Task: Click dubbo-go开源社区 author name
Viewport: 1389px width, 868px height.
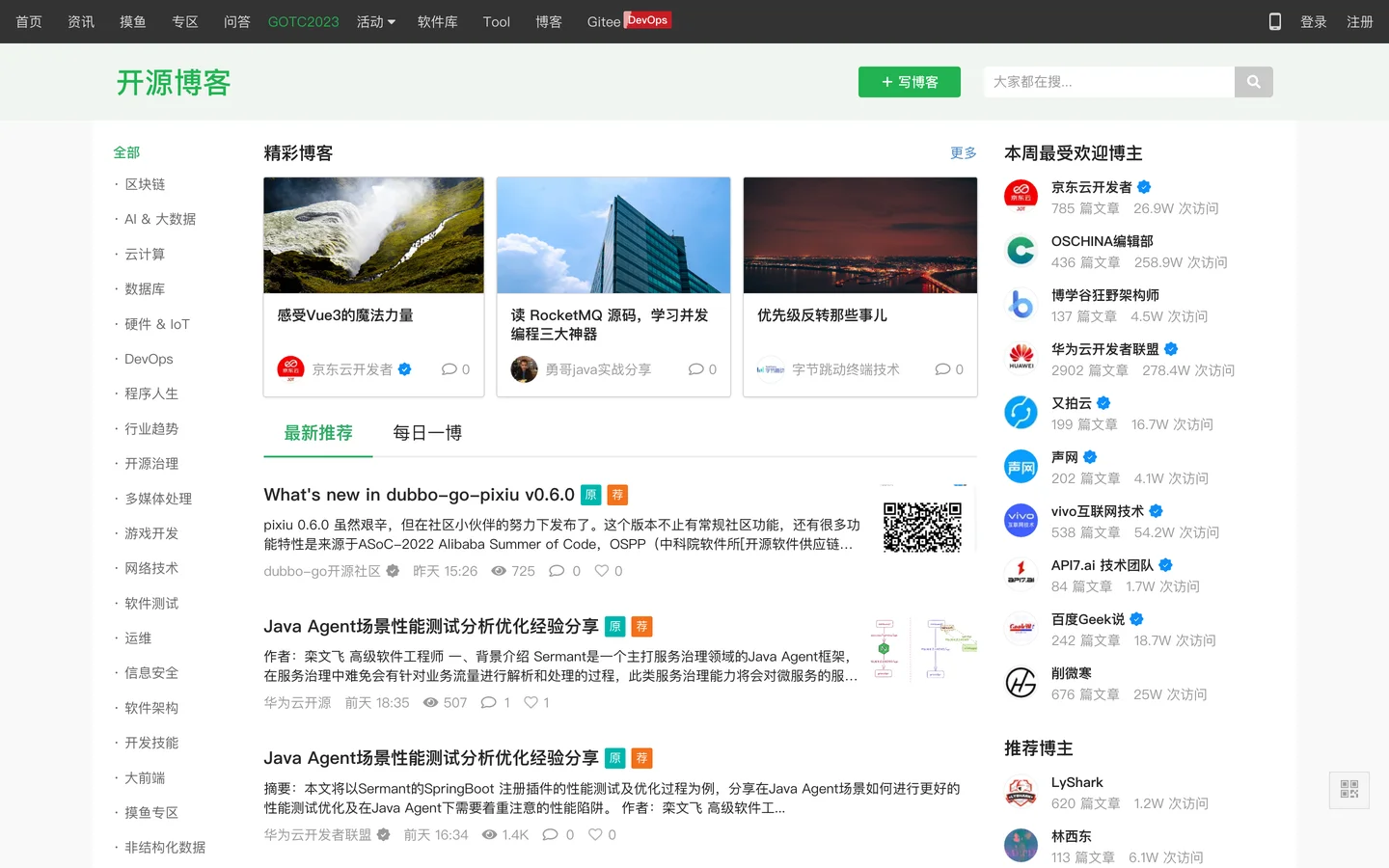Action: pyautogui.click(x=322, y=571)
